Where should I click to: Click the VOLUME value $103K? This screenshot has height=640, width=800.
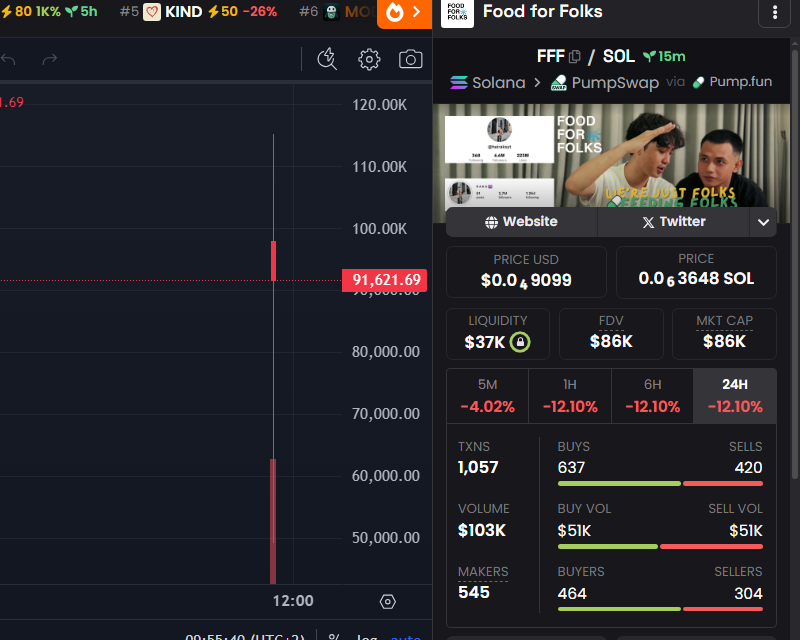(482, 530)
